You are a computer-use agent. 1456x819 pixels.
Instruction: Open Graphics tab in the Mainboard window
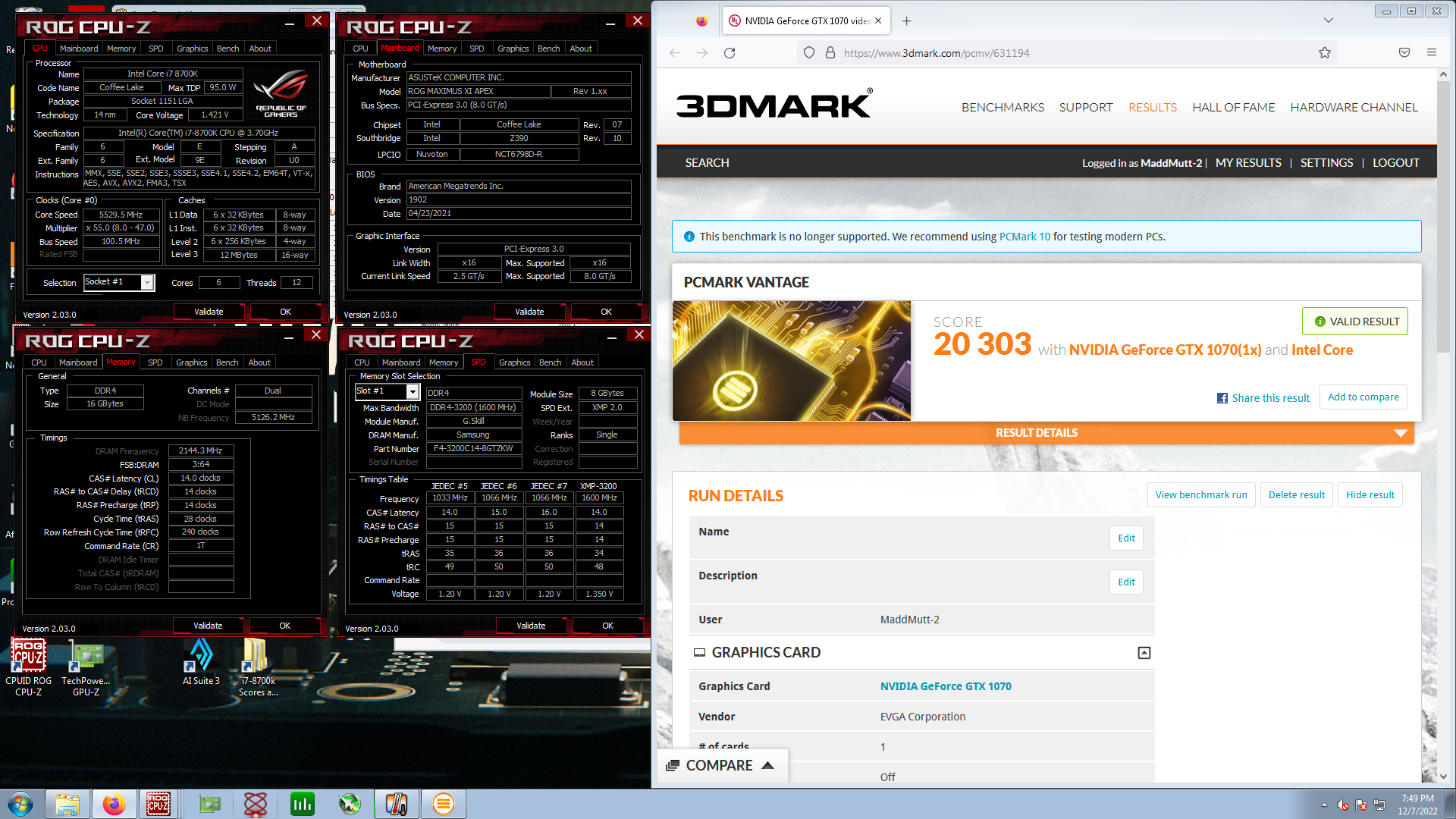[513, 49]
